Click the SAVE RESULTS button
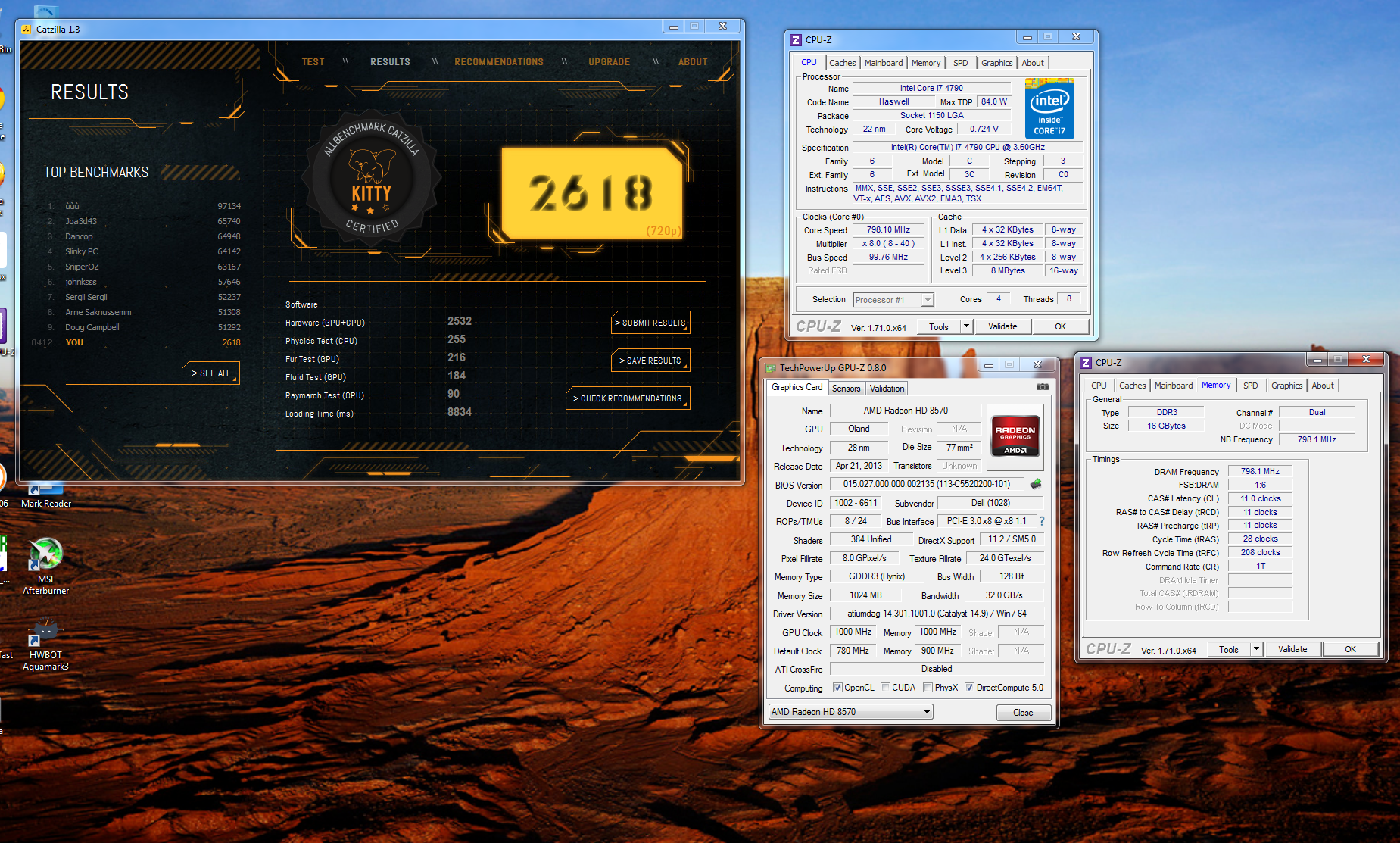Screen dimensions: 1400x843 pyautogui.click(x=650, y=361)
